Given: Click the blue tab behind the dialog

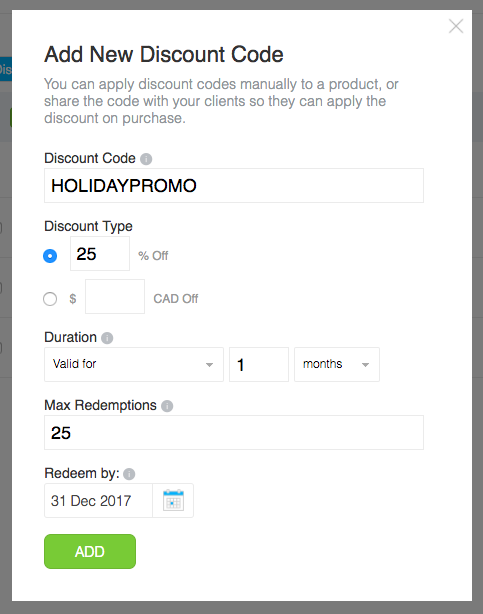Looking at the screenshot, I should (6, 69).
